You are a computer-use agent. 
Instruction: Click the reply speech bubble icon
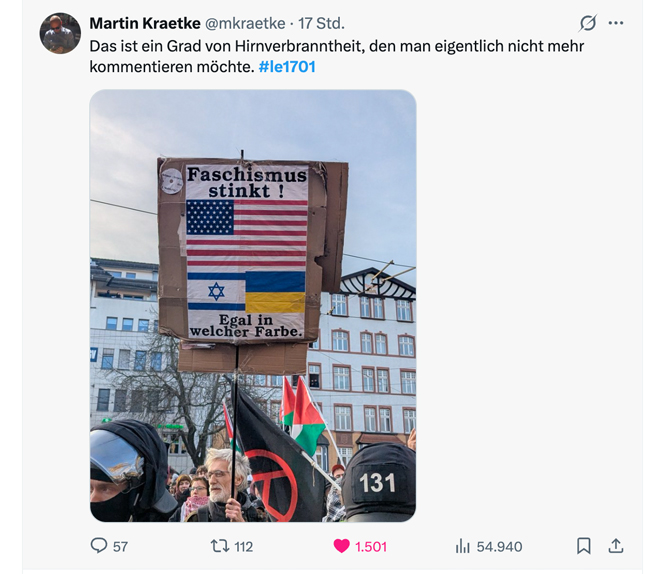pos(99,545)
